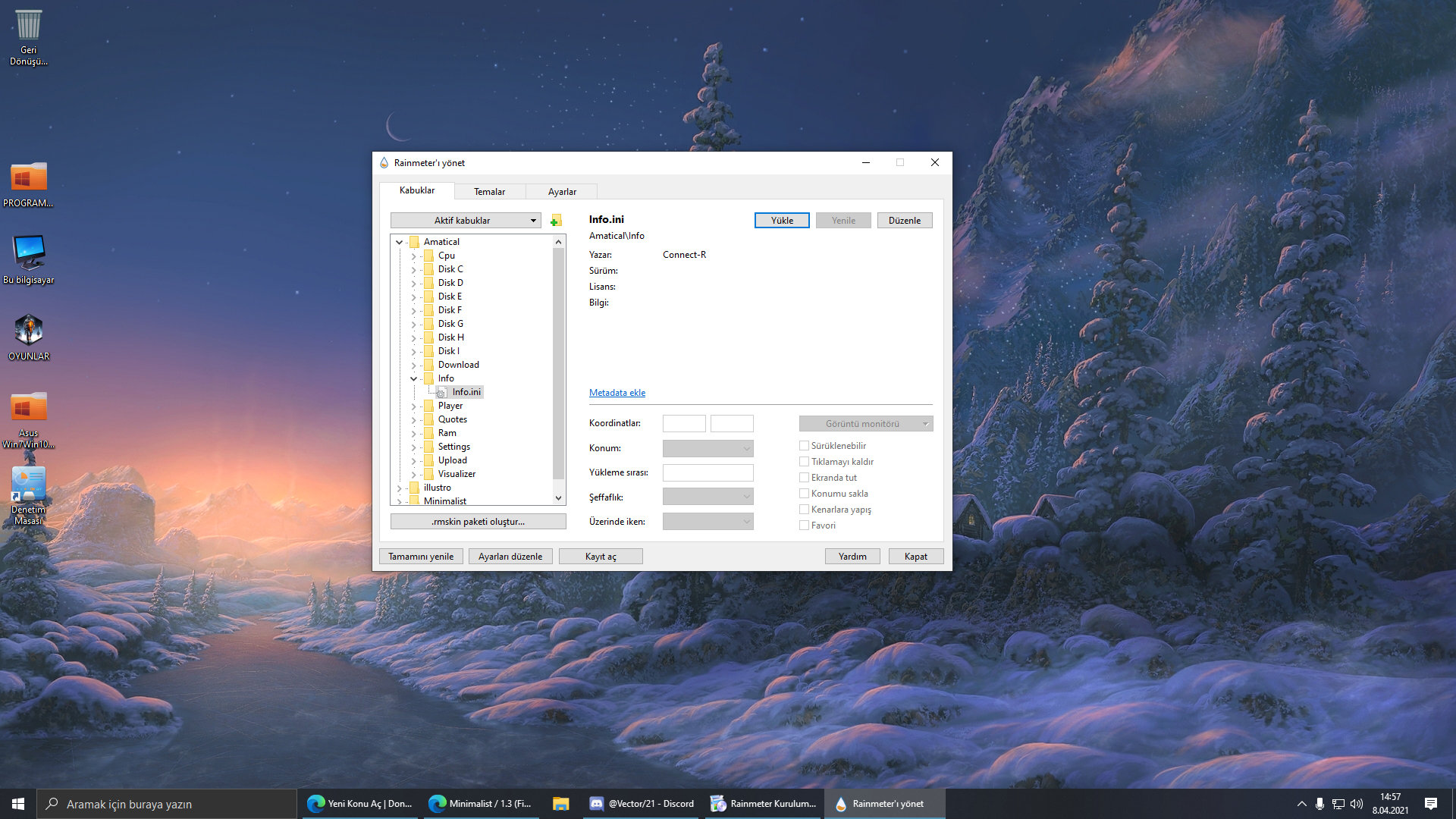
Task: Switch to Rainmeter Kurulum taskbar window
Action: click(x=763, y=804)
